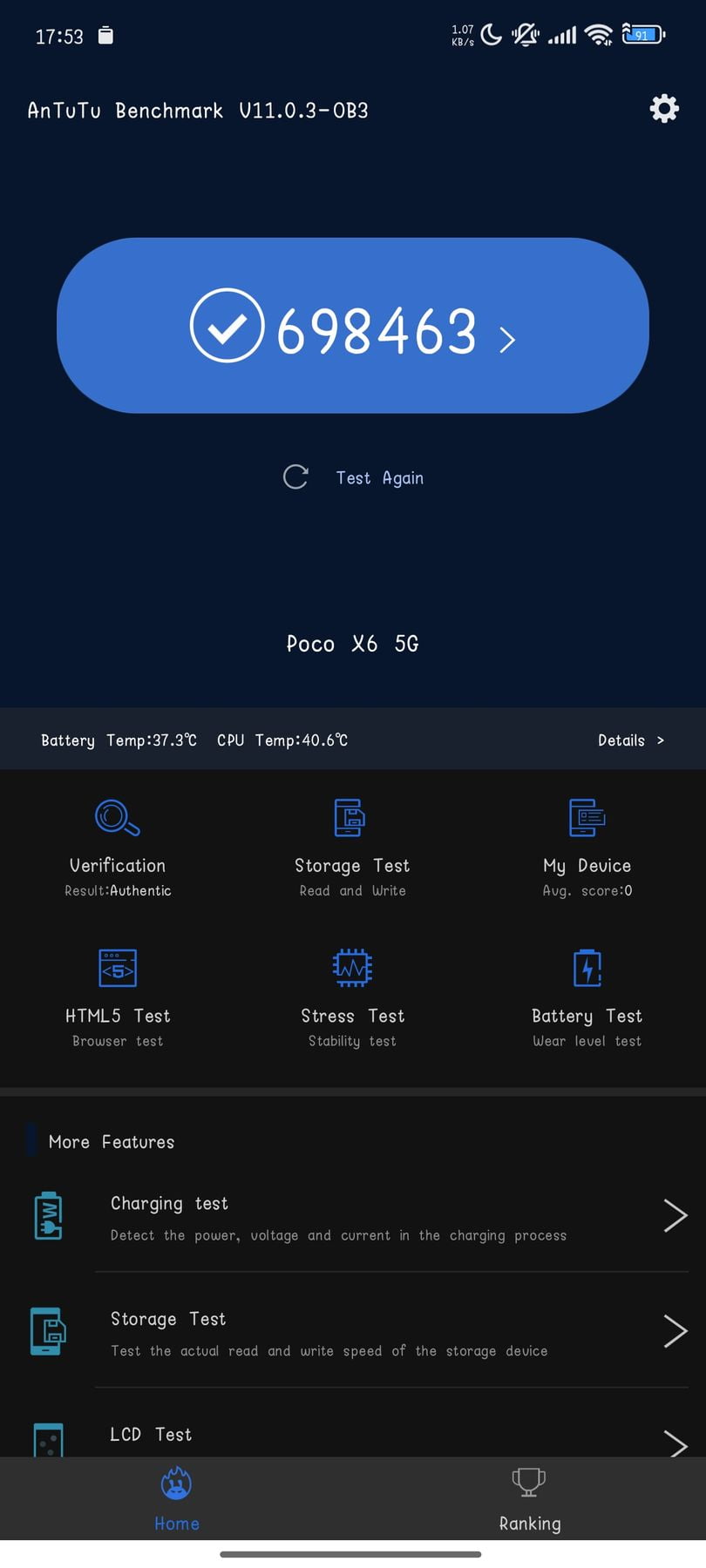
Task: Tap the Battery Temp:37.3℃ reading
Action: coord(119,740)
